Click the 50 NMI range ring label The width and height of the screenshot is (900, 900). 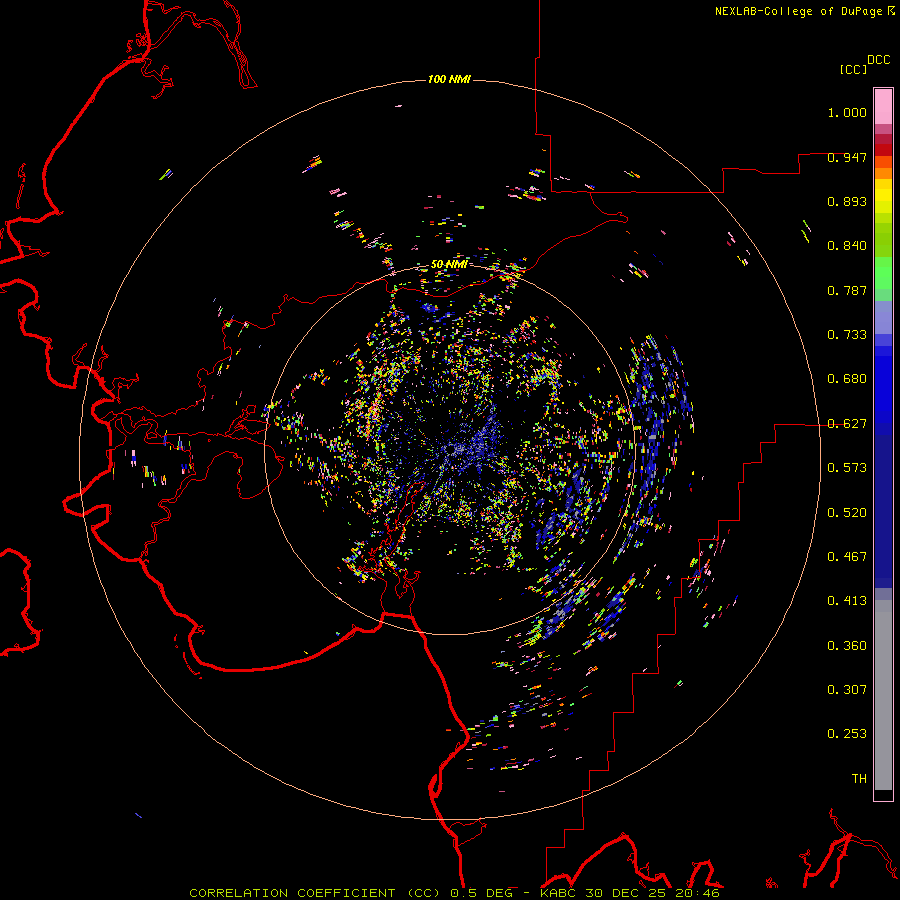pyautogui.click(x=449, y=265)
